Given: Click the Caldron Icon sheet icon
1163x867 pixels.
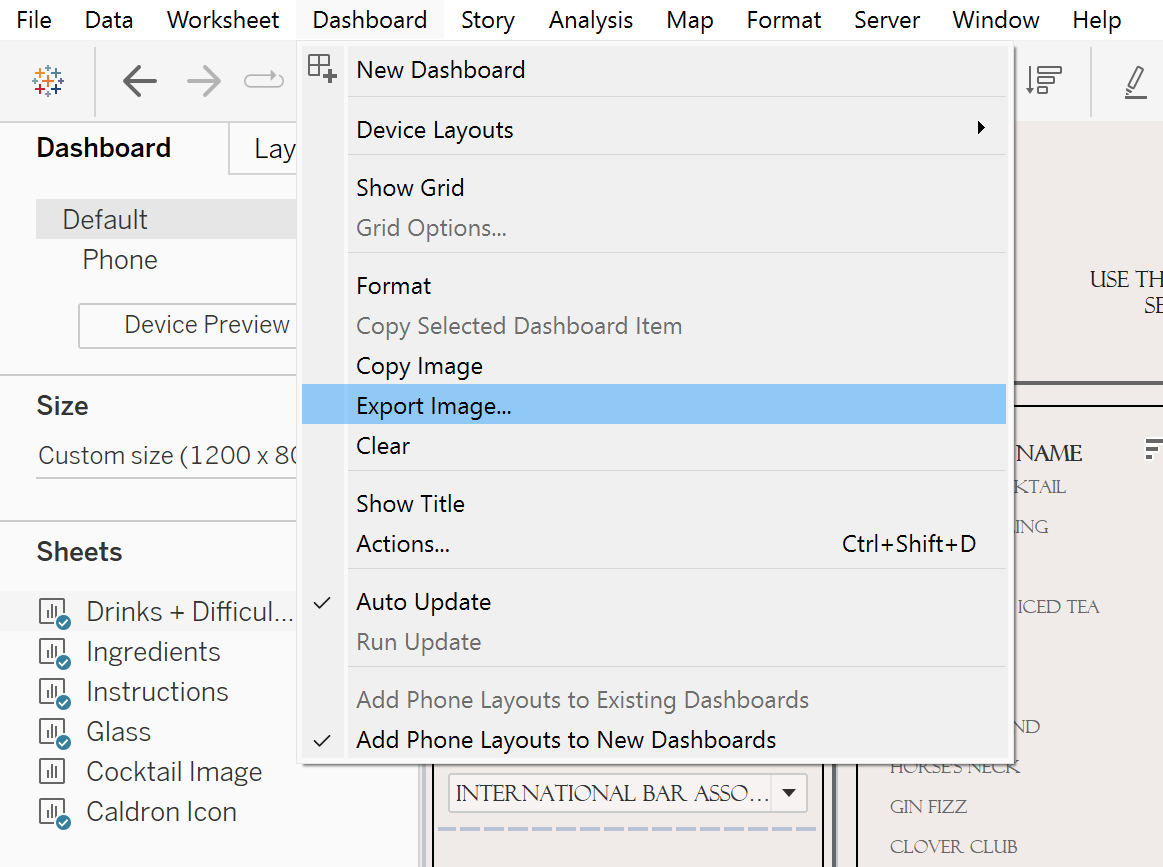Looking at the screenshot, I should tap(52, 812).
